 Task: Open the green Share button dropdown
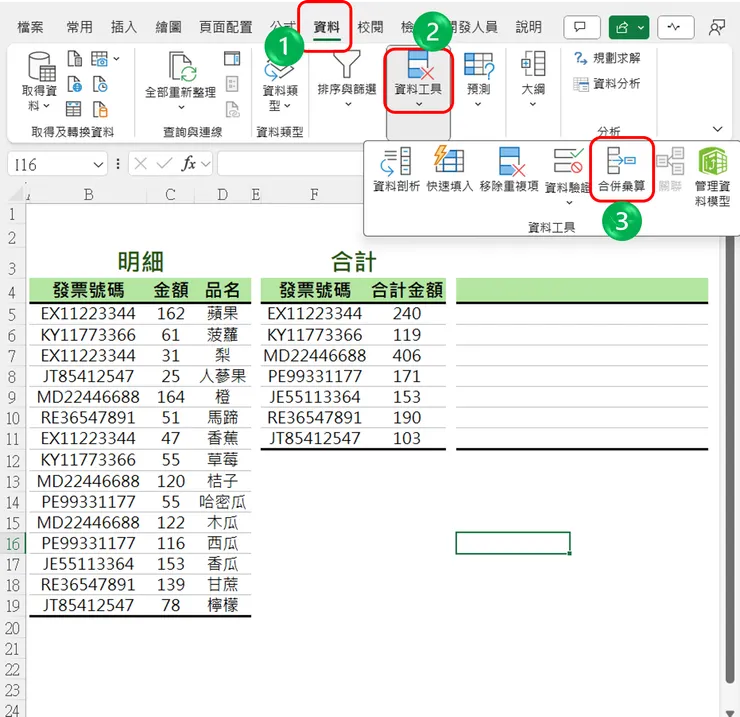coord(641,27)
